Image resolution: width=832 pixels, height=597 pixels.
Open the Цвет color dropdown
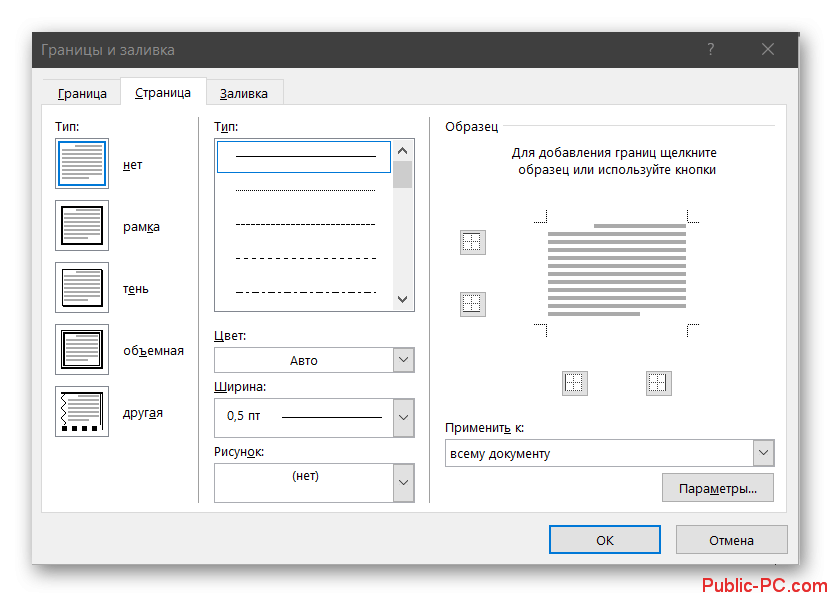[x=403, y=360]
